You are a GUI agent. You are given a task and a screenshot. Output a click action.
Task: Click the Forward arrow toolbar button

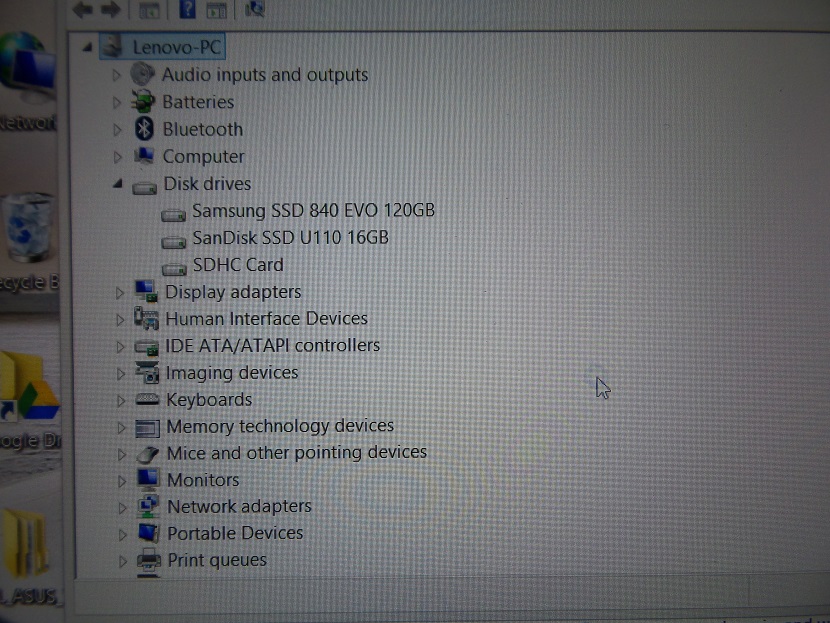click(111, 8)
